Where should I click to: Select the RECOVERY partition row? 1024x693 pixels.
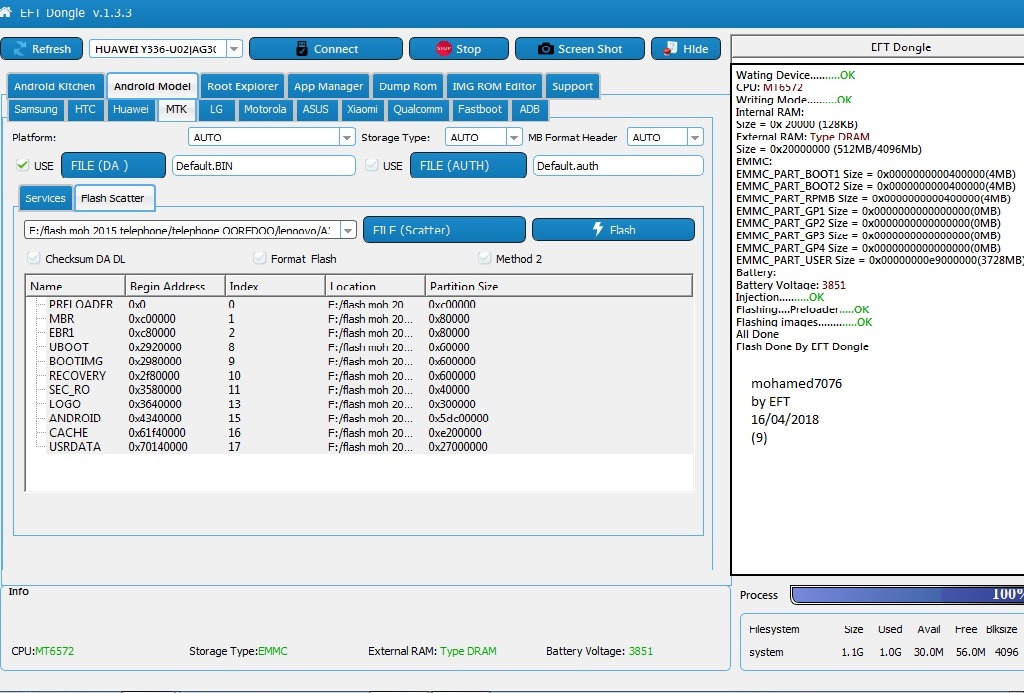(359, 376)
